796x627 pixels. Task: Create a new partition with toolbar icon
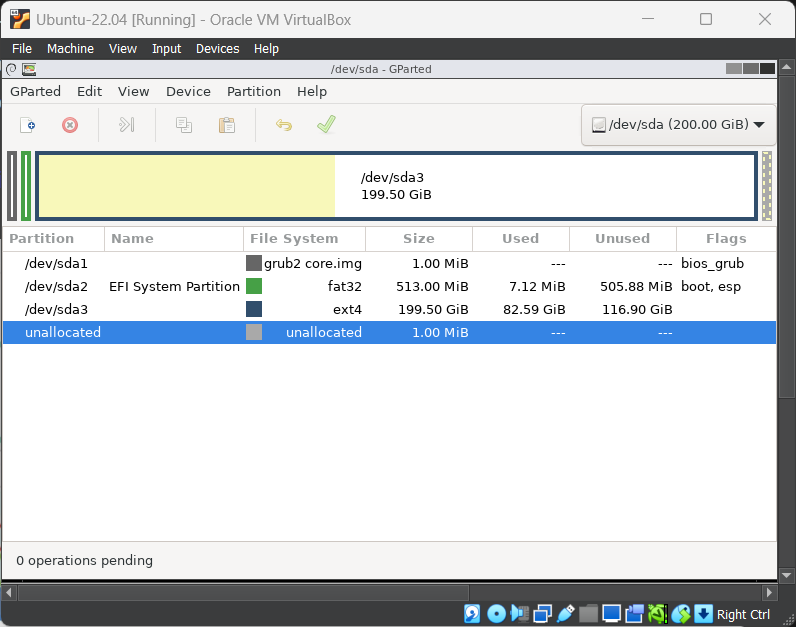click(x=27, y=124)
